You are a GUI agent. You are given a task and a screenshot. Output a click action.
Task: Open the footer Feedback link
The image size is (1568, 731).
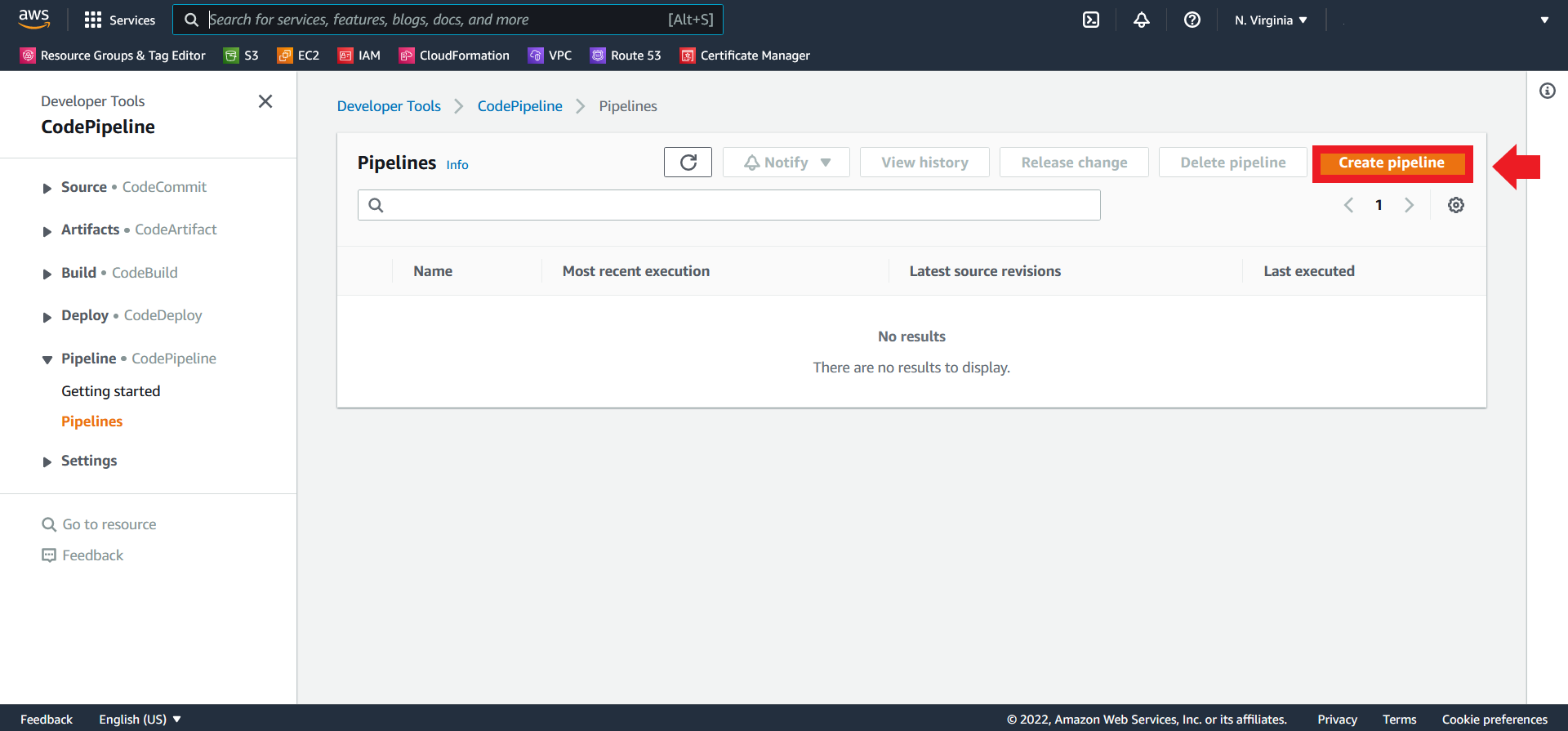click(x=47, y=719)
